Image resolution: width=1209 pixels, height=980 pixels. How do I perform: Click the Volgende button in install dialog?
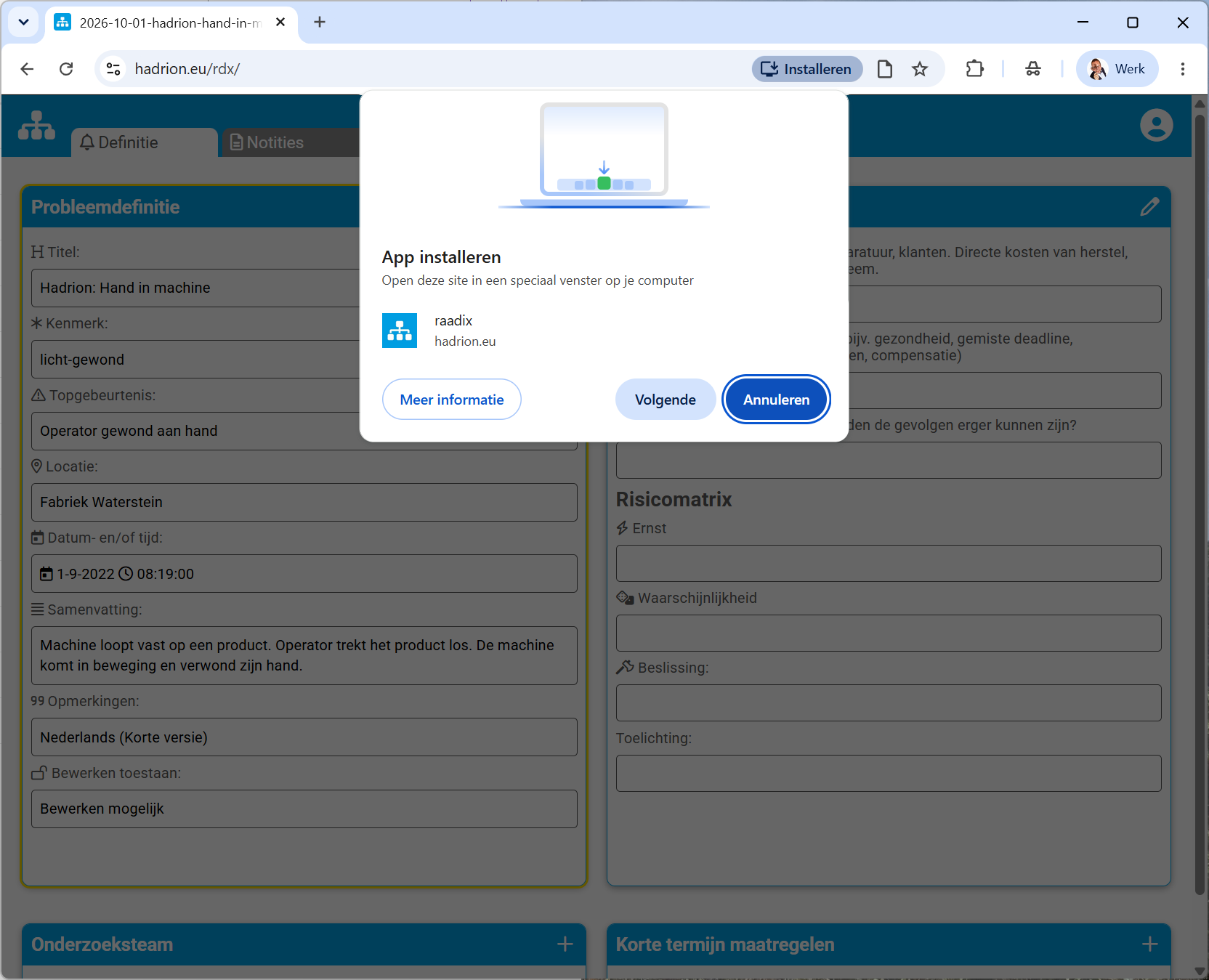pos(665,400)
